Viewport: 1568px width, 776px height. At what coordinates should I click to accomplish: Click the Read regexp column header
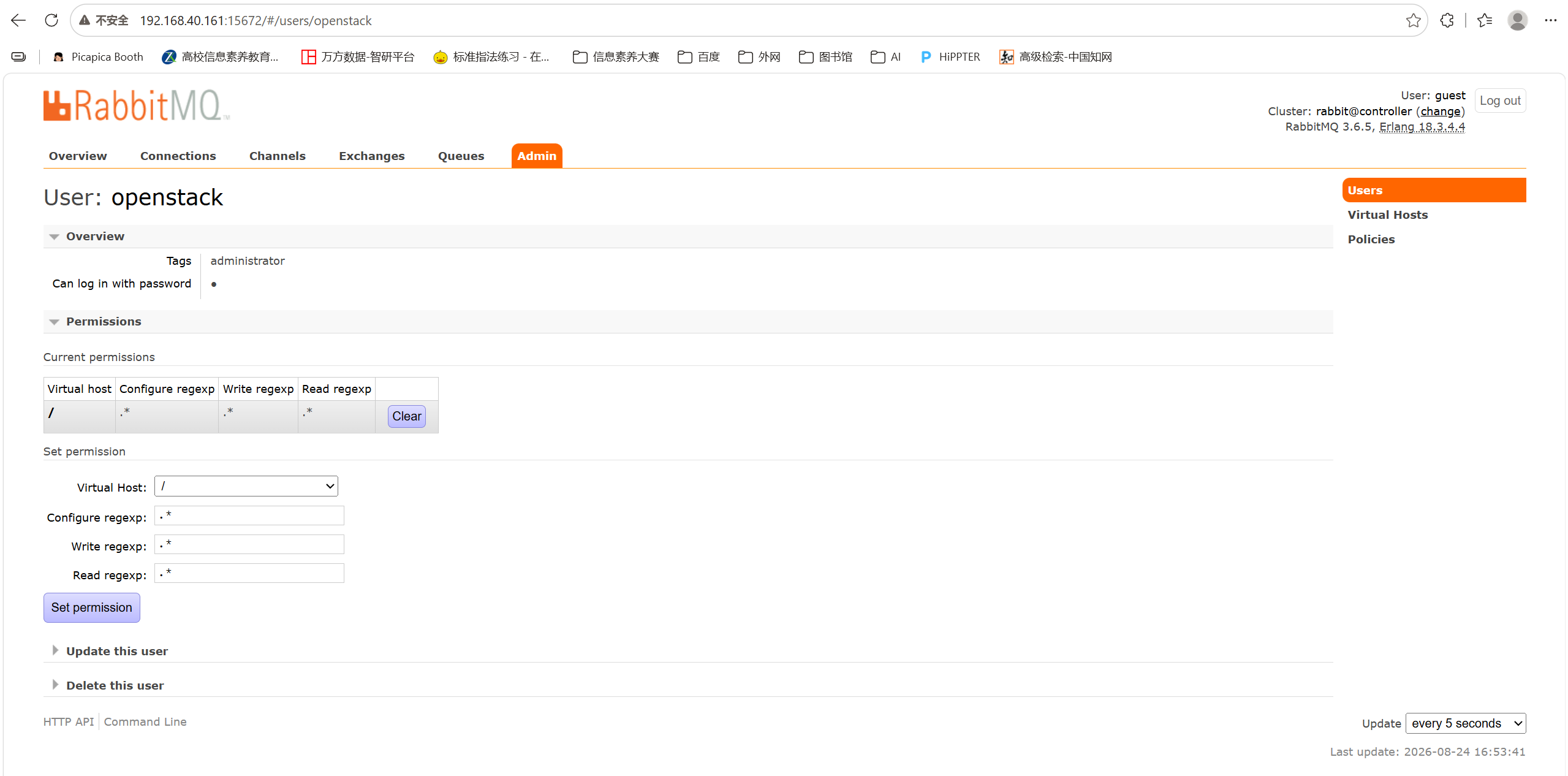[x=336, y=389]
